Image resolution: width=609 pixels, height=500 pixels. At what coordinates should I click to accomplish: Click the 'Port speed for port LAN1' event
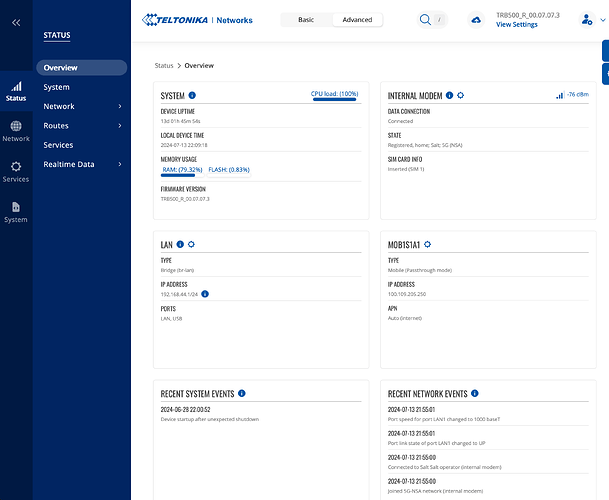point(444,419)
